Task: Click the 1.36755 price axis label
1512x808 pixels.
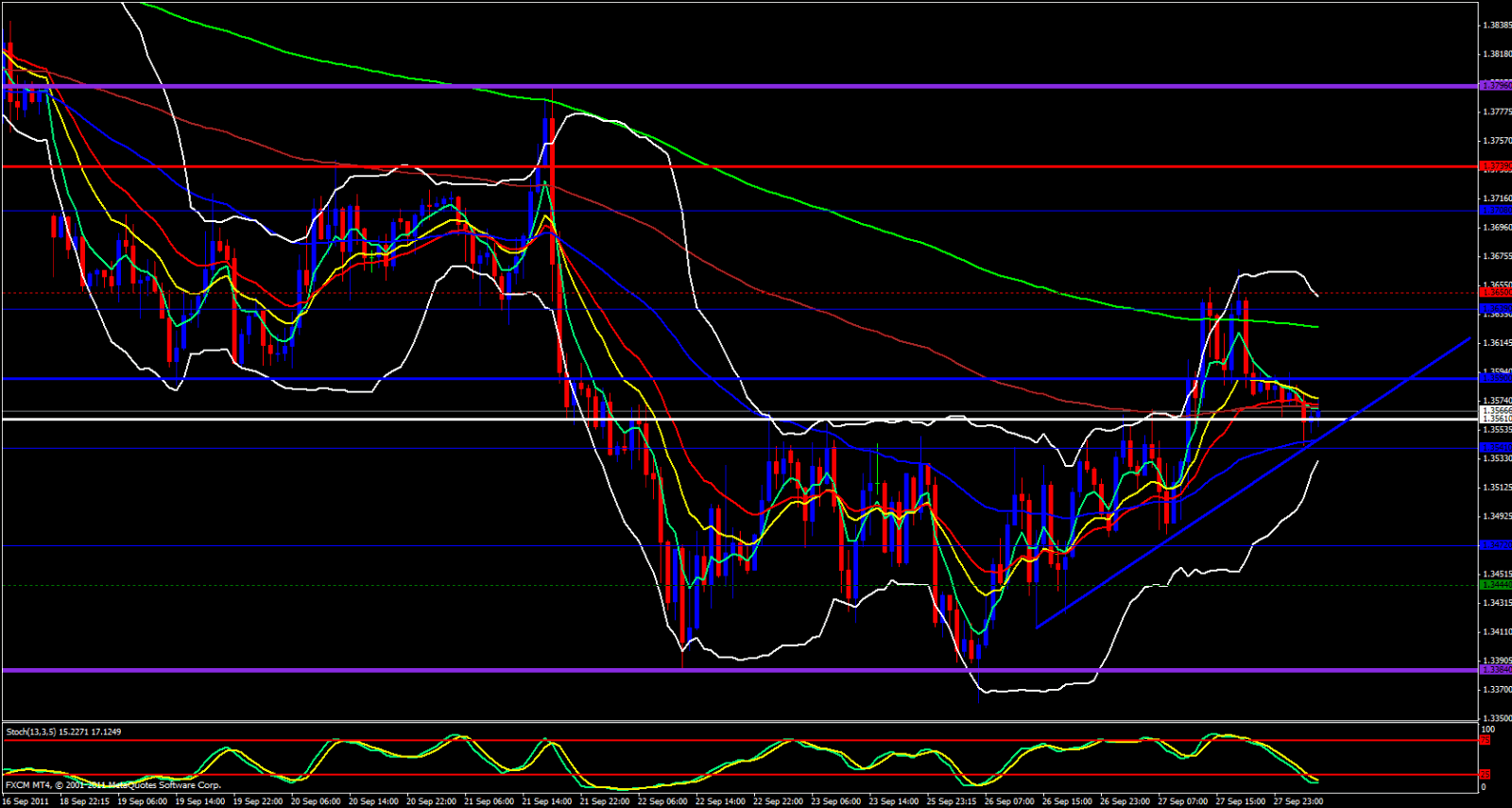Action: [x=1497, y=256]
